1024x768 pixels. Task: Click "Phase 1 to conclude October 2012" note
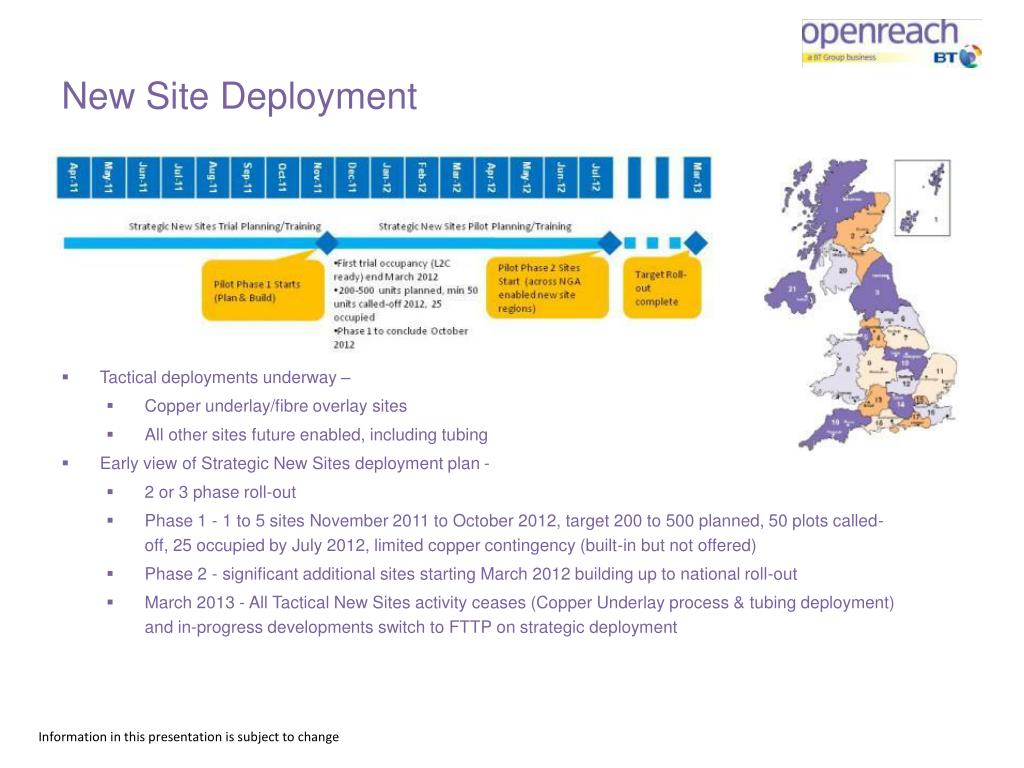tap(401, 338)
